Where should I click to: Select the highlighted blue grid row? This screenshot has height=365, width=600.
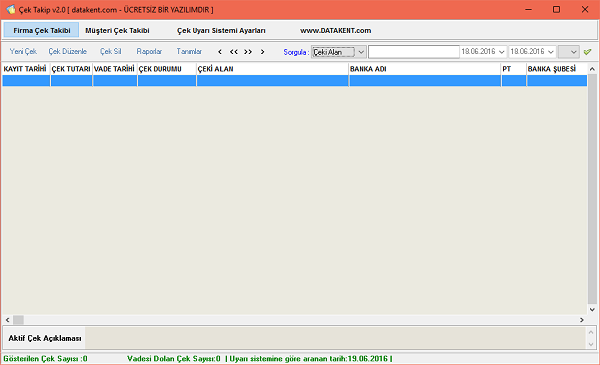(x=295, y=81)
